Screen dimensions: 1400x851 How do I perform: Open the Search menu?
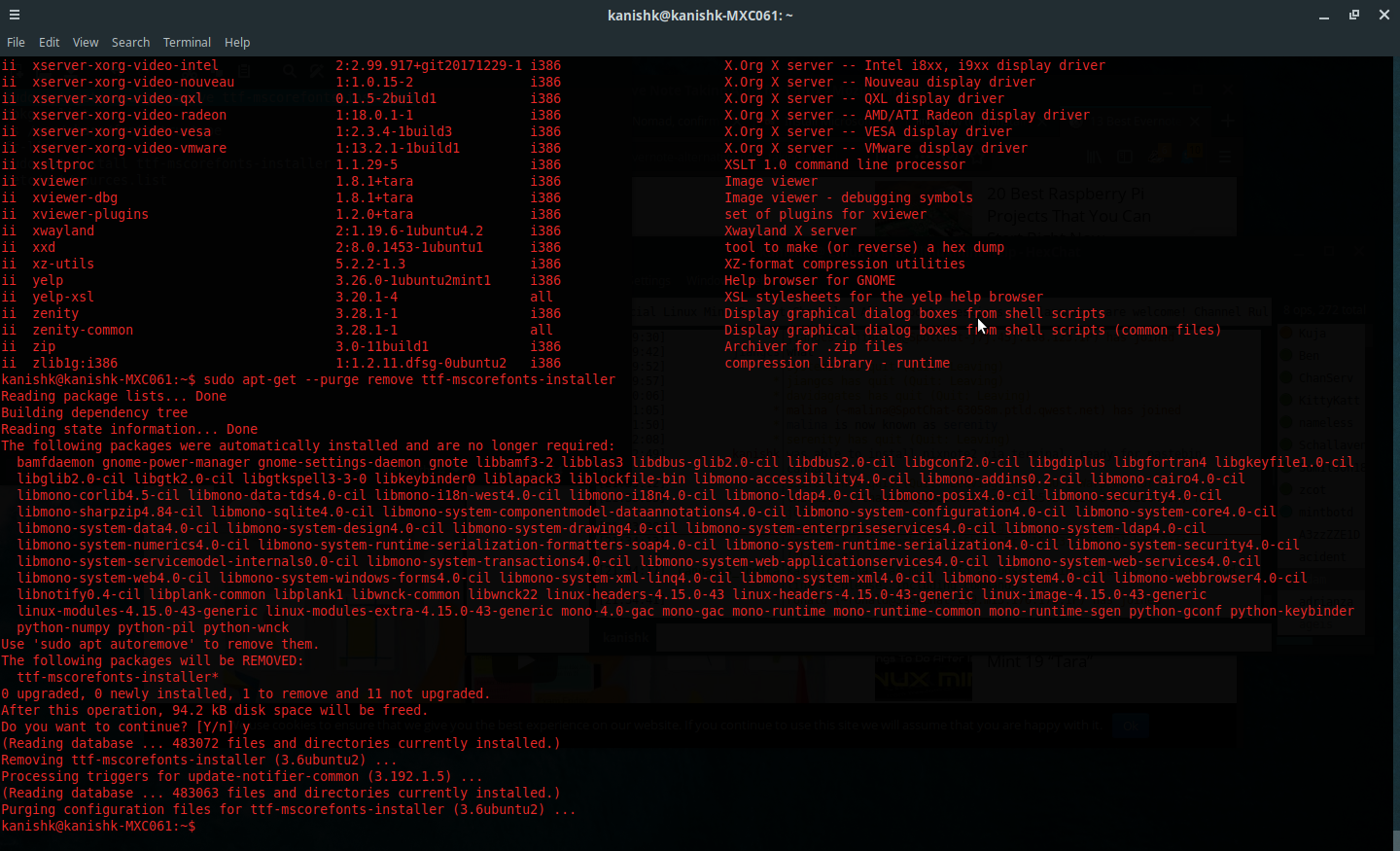point(130,43)
